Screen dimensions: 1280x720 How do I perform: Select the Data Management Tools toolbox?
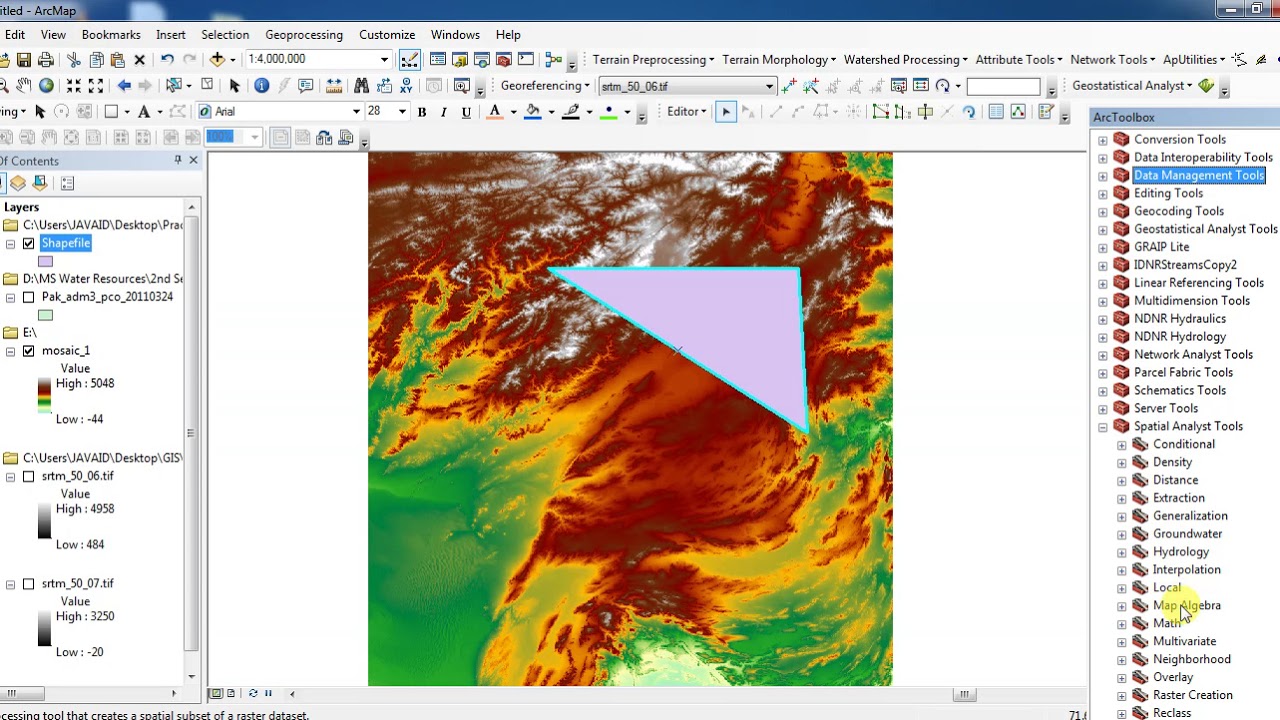tap(1199, 176)
